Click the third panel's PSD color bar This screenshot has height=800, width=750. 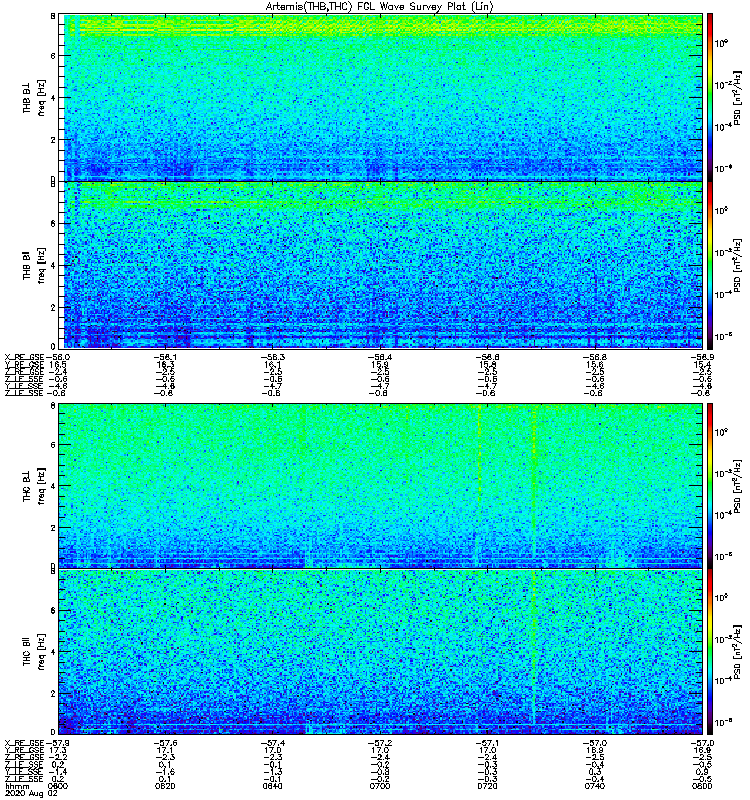click(x=711, y=485)
